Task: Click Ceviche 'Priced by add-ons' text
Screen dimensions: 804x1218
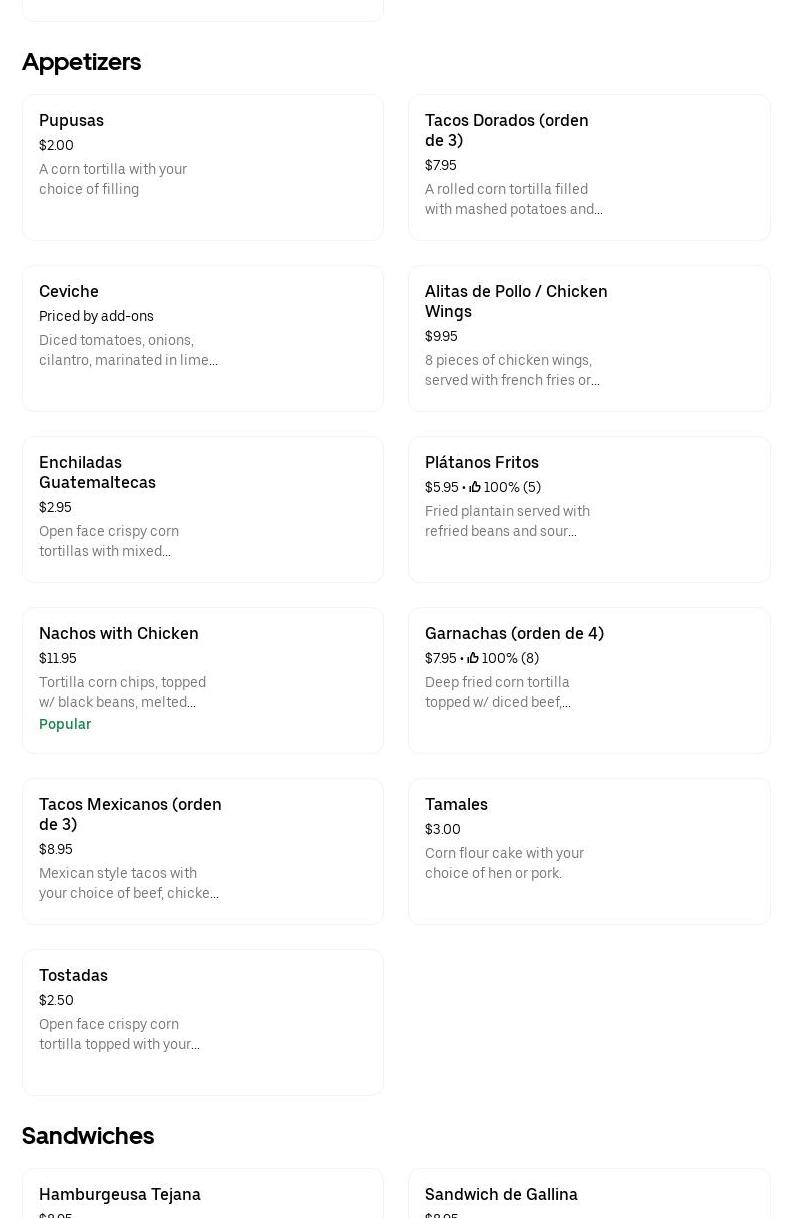Action: point(96,316)
